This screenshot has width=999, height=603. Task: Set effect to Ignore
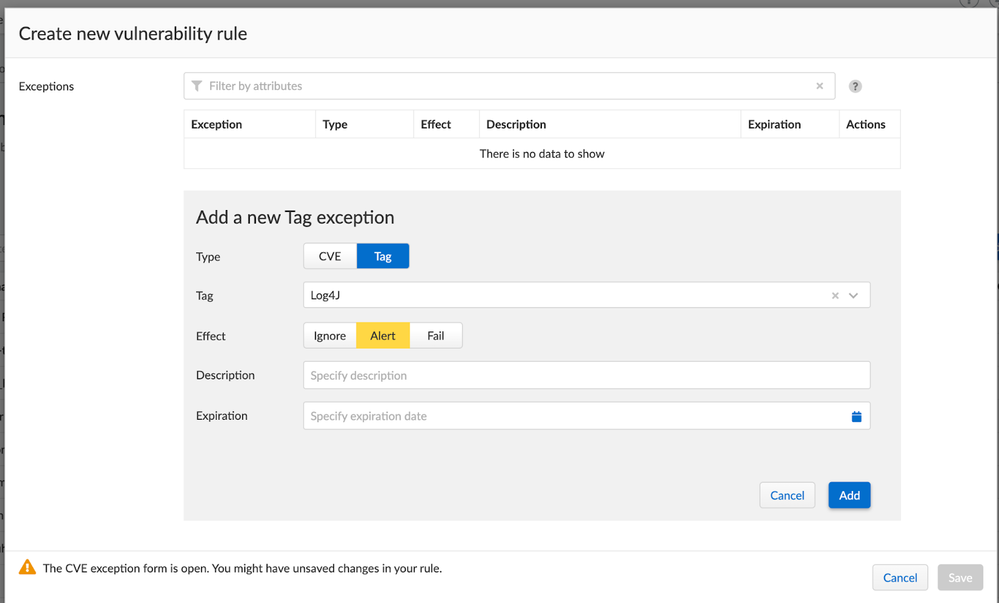pos(330,336)
